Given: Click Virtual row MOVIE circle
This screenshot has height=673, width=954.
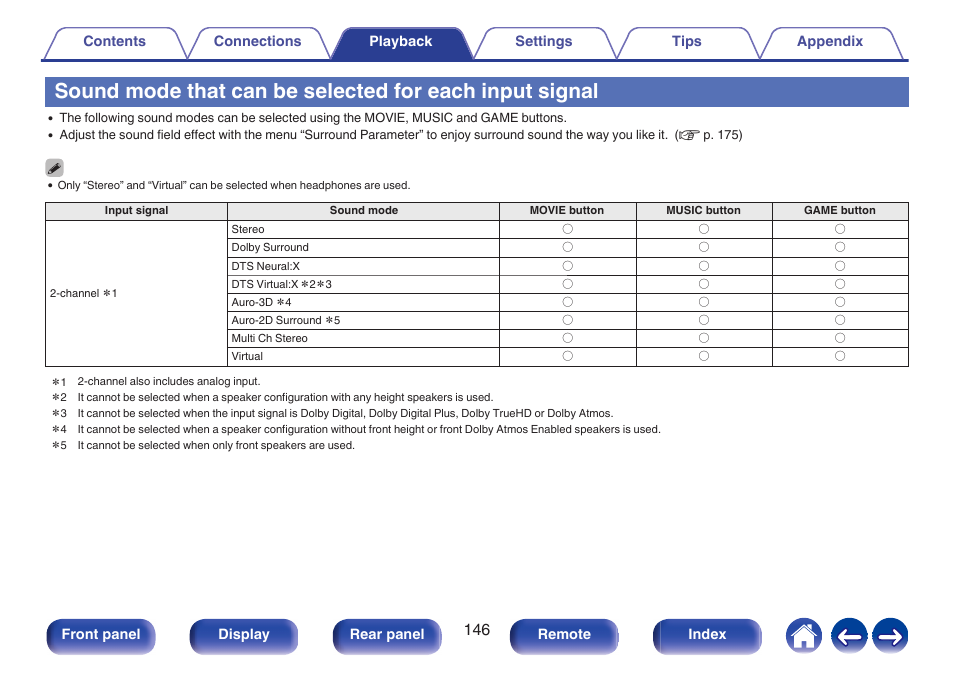Looking at the screenshot, I should click(568, 356).
